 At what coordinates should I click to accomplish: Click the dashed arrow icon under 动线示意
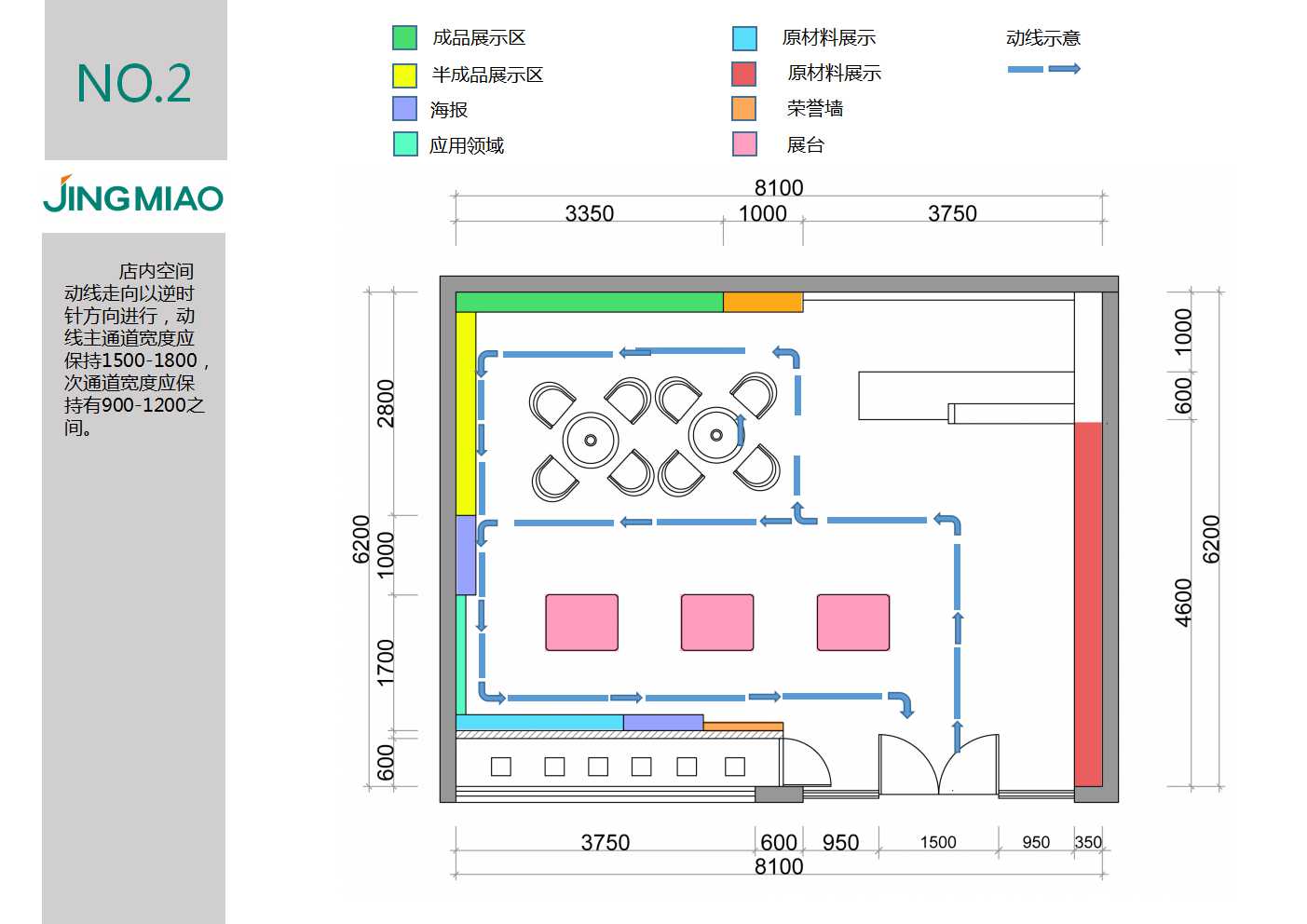(1043, 69)
